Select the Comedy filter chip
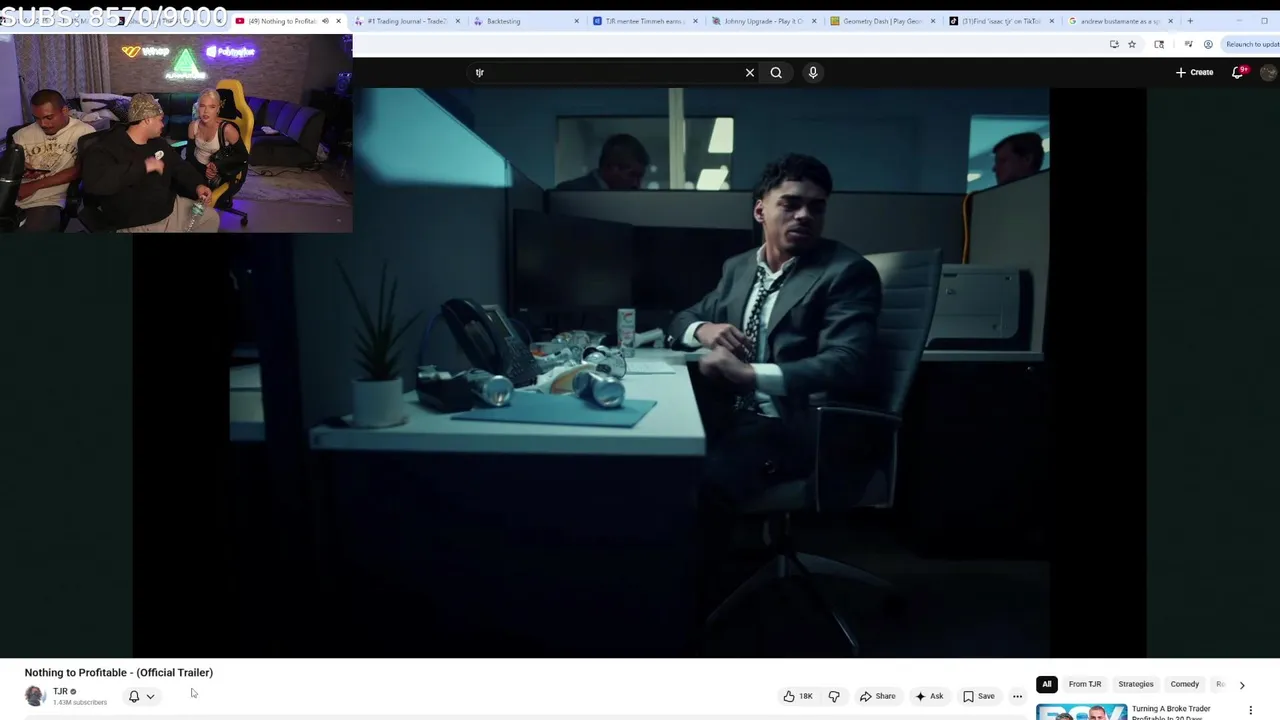1280x720 pixels. click(x=1185, y=684)
